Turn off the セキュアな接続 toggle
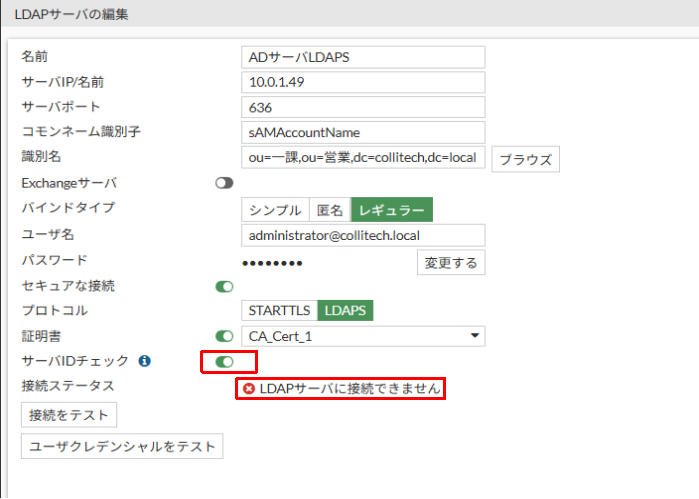The image size is (699, 499). (224, 286)
